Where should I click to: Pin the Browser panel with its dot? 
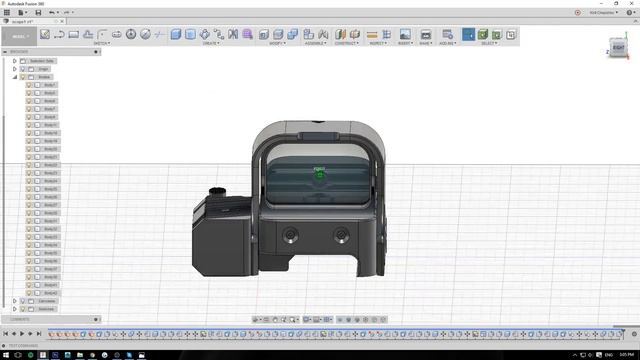pyautogui.click(x=96, y=52)
